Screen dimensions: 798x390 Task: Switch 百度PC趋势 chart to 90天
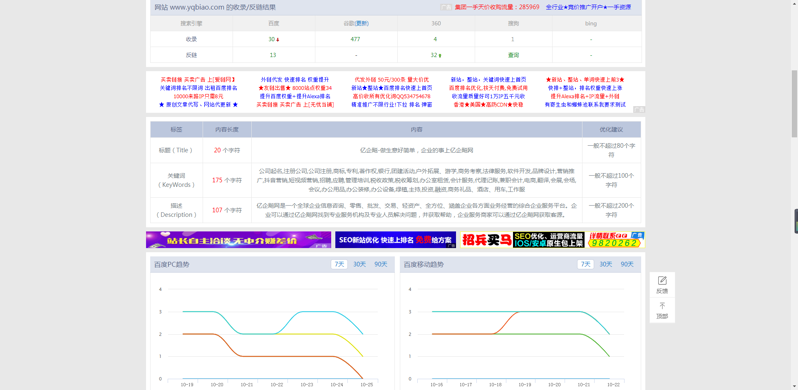(381, 264)
